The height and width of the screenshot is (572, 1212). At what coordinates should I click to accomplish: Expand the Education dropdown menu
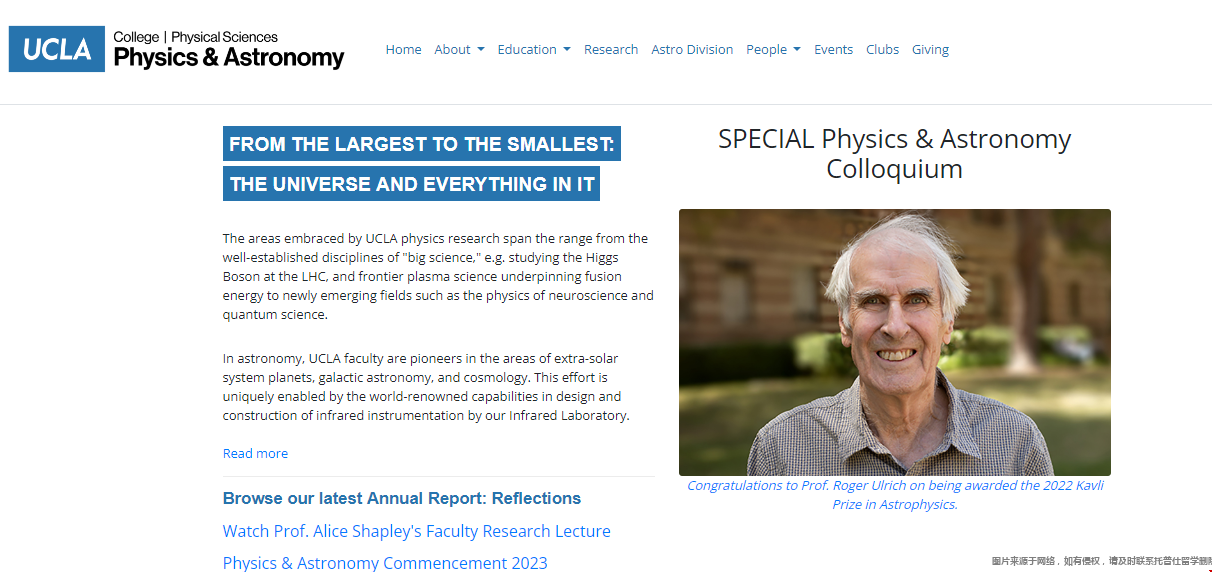(x=534, y=49)
